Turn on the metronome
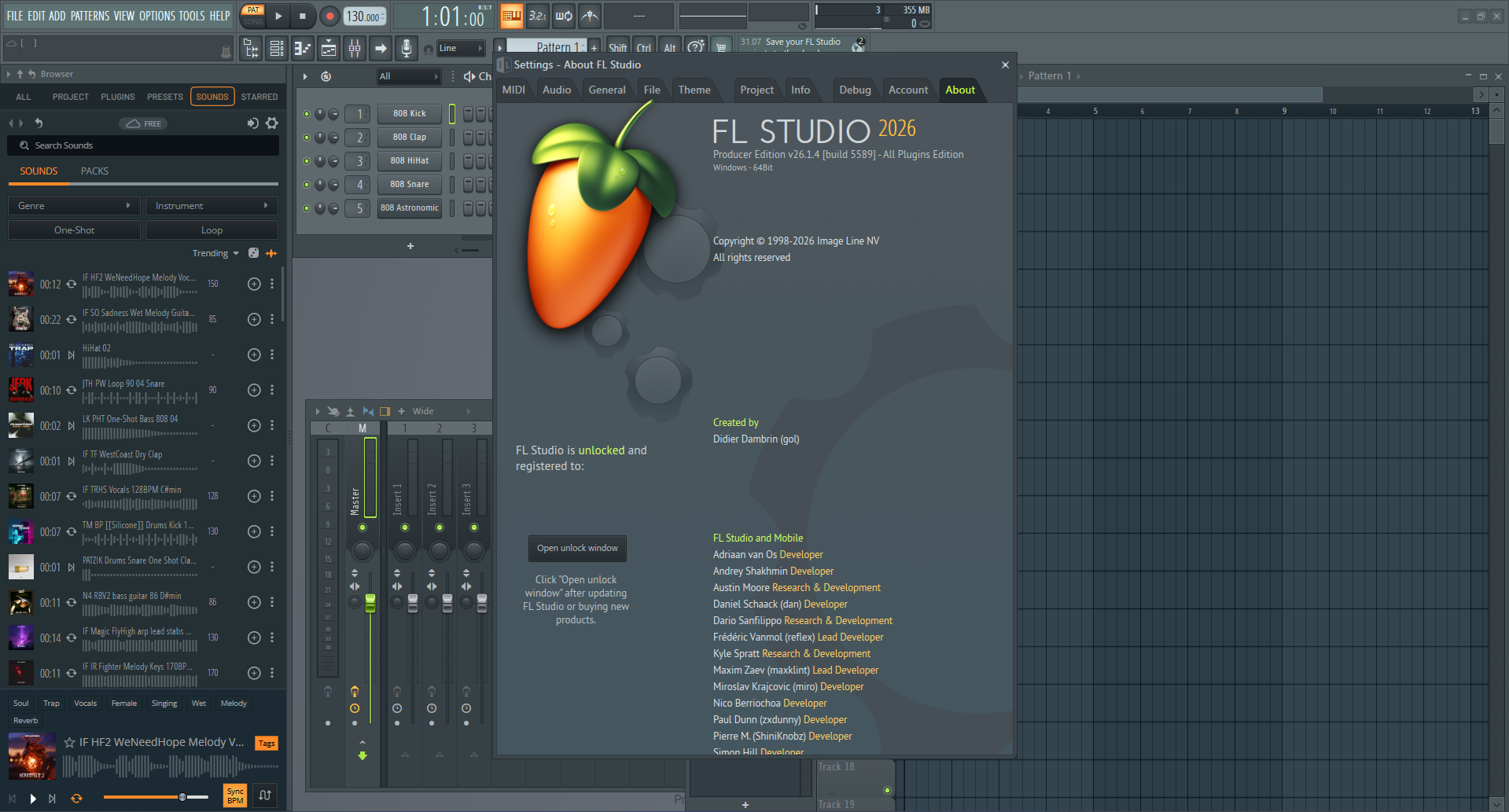1509x812 pixels. click(590, 16)
